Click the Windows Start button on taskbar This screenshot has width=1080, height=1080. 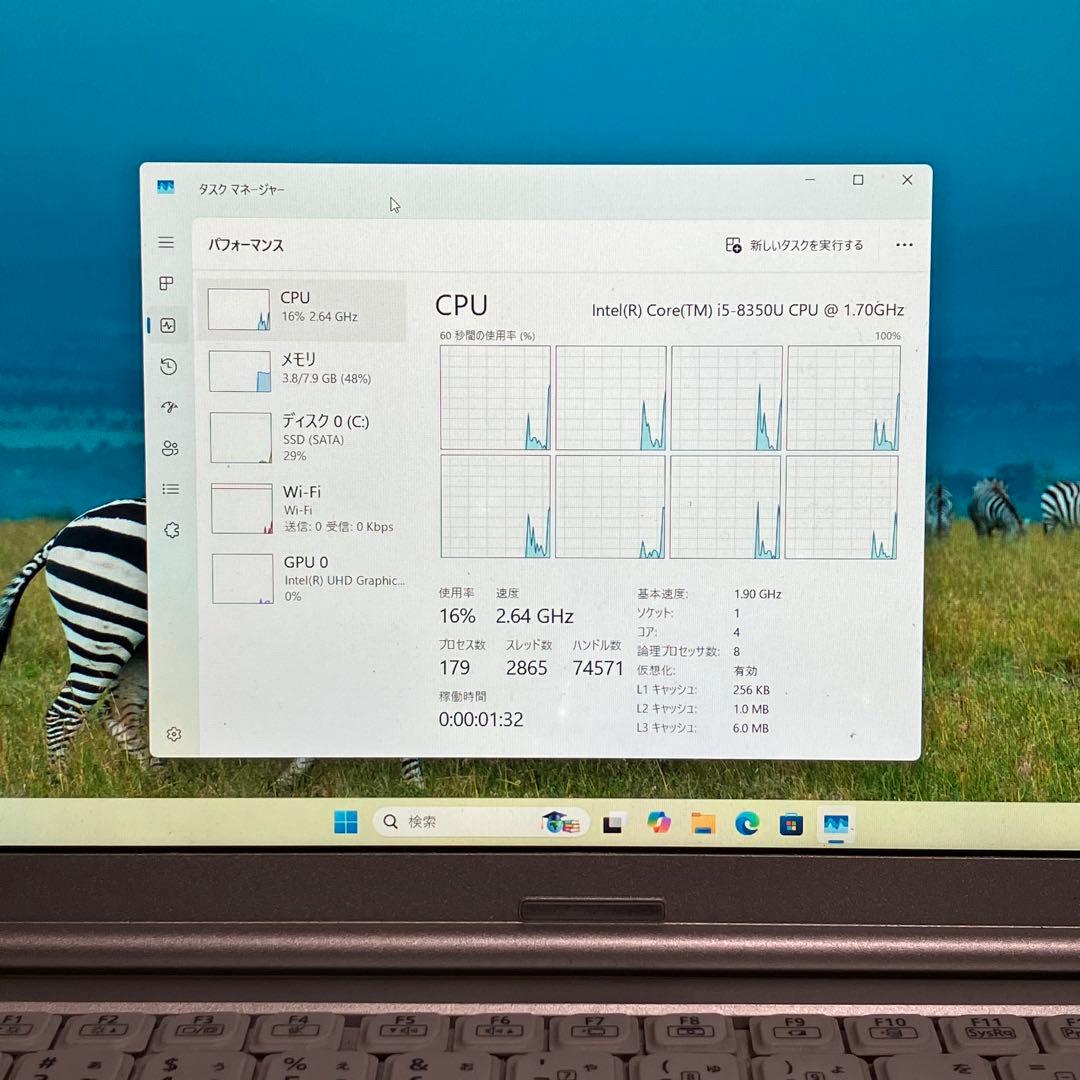pyautogui.click(x=346, y=823)
